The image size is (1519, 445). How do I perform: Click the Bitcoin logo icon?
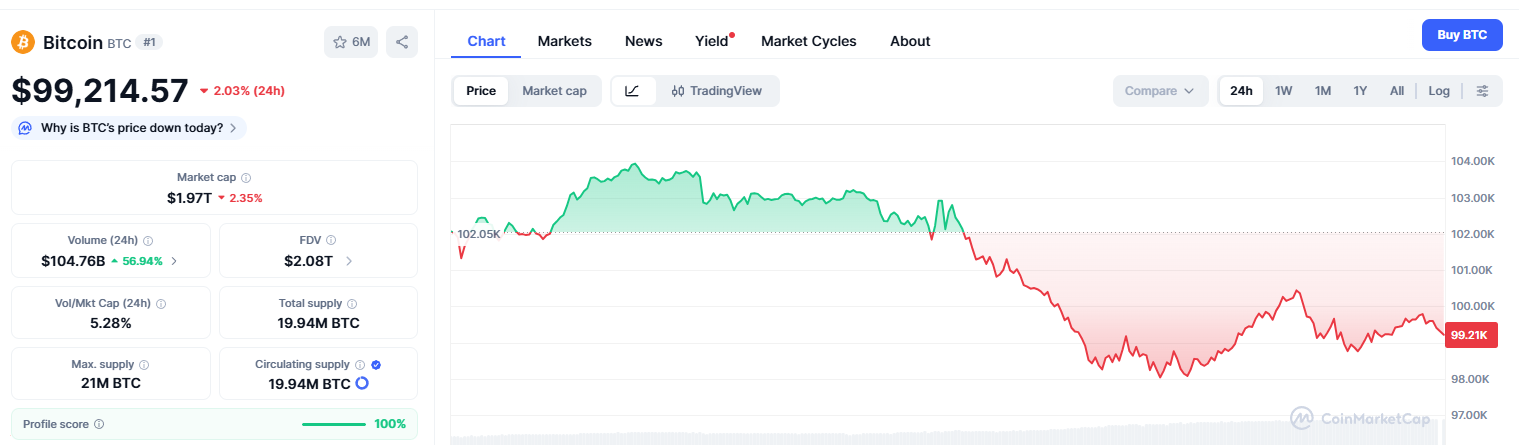pyautogui.click(x=23, y=42)
